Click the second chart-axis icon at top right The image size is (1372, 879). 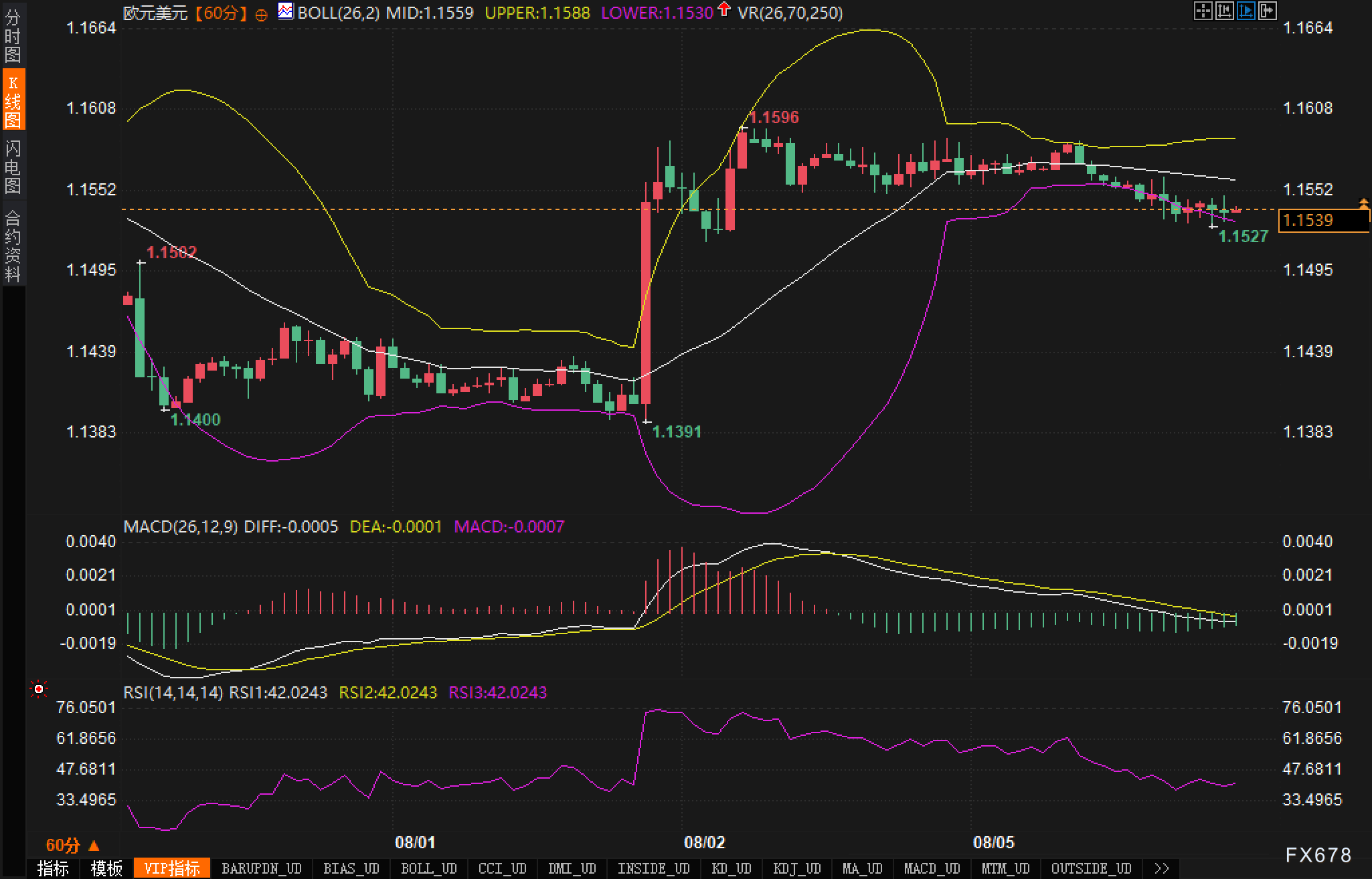coord(1224,11)
